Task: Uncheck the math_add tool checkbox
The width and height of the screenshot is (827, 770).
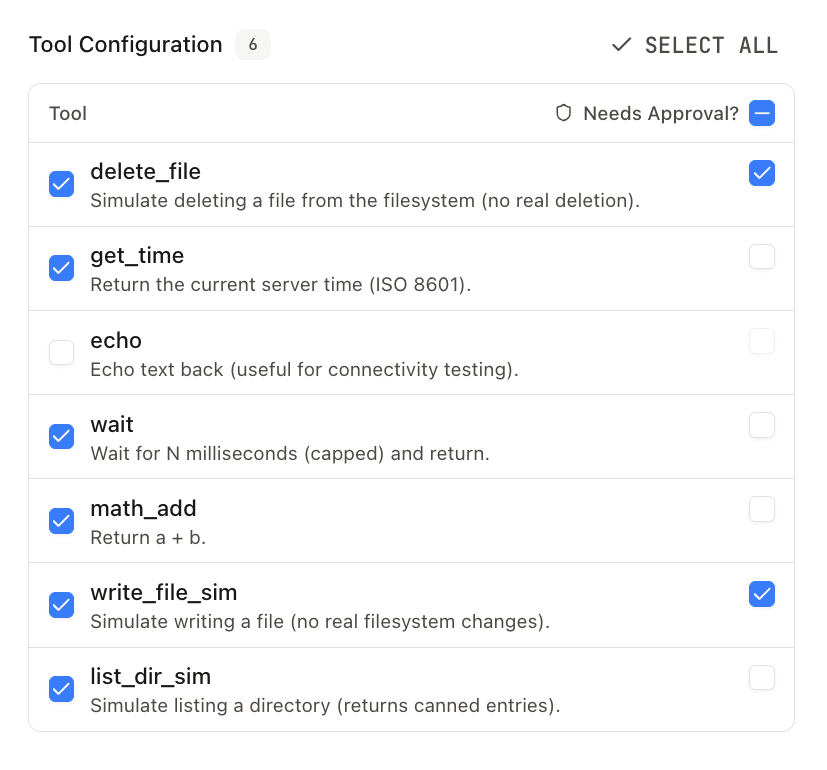Action: pos(62,520)
